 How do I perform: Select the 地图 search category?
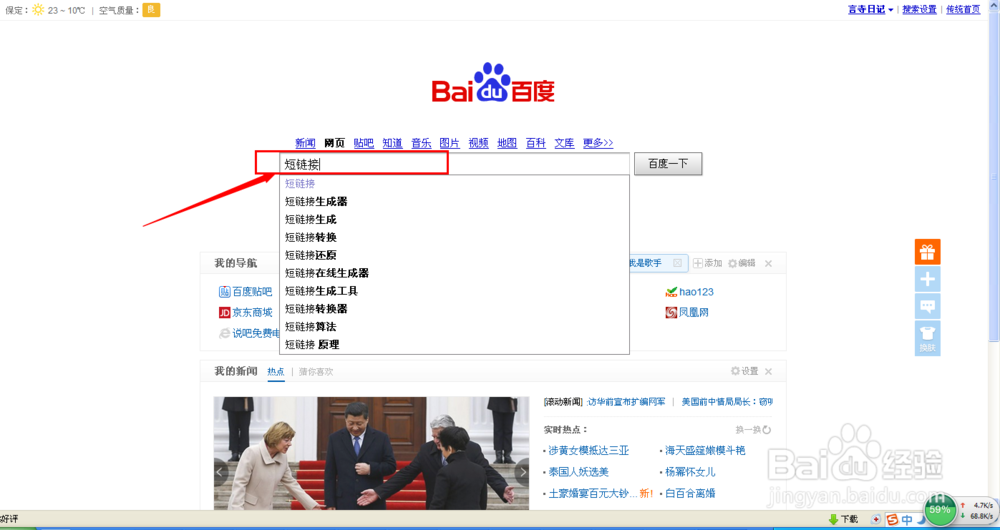tap(507, 143)
